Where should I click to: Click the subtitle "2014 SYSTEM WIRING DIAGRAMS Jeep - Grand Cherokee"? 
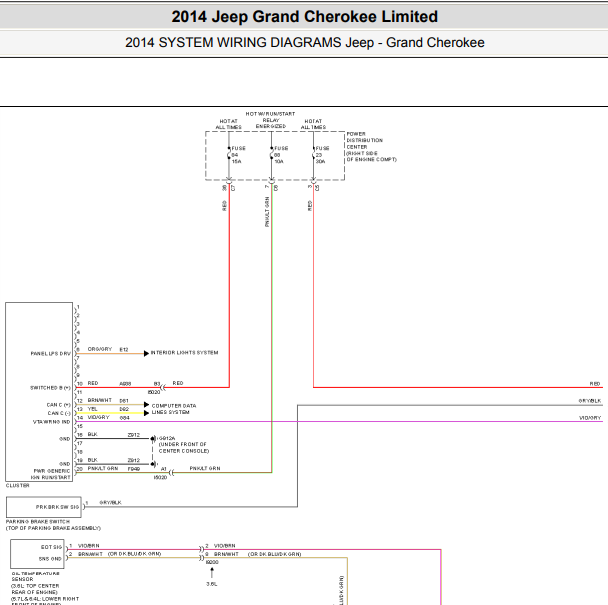pyautogui.click(x=304, y=42)
